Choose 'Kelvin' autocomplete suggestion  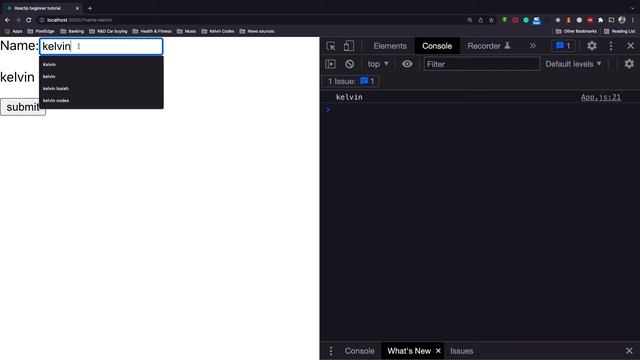101,64
